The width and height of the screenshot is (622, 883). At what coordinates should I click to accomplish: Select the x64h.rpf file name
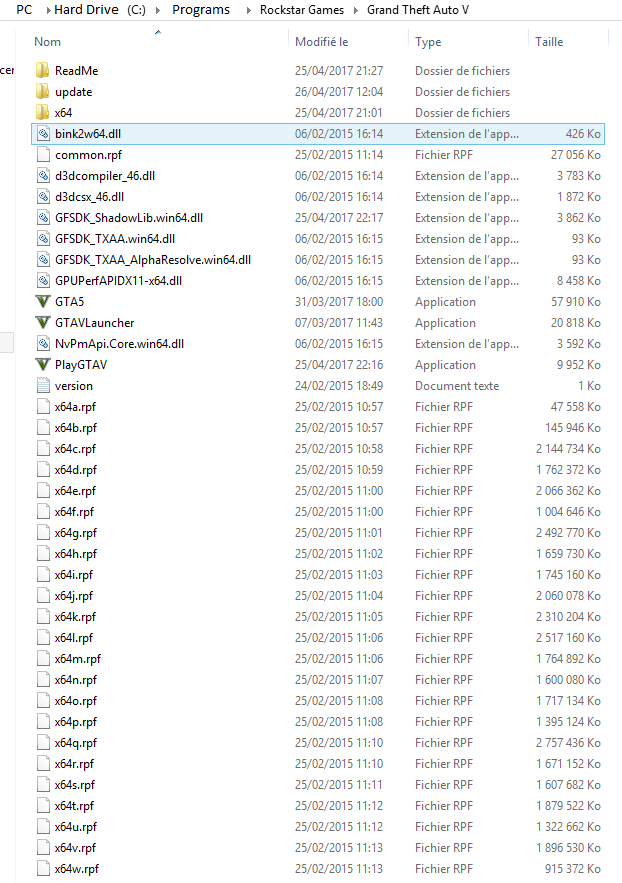coord(75,554)
